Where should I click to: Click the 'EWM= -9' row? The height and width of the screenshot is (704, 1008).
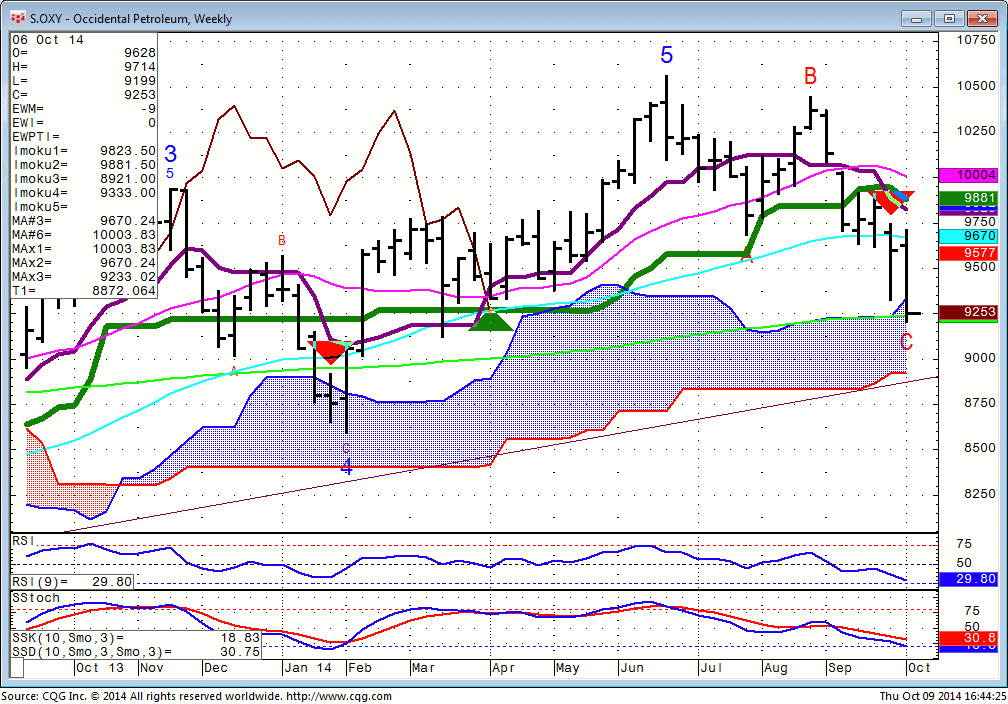pyautogui.click(x=84, y=109)
